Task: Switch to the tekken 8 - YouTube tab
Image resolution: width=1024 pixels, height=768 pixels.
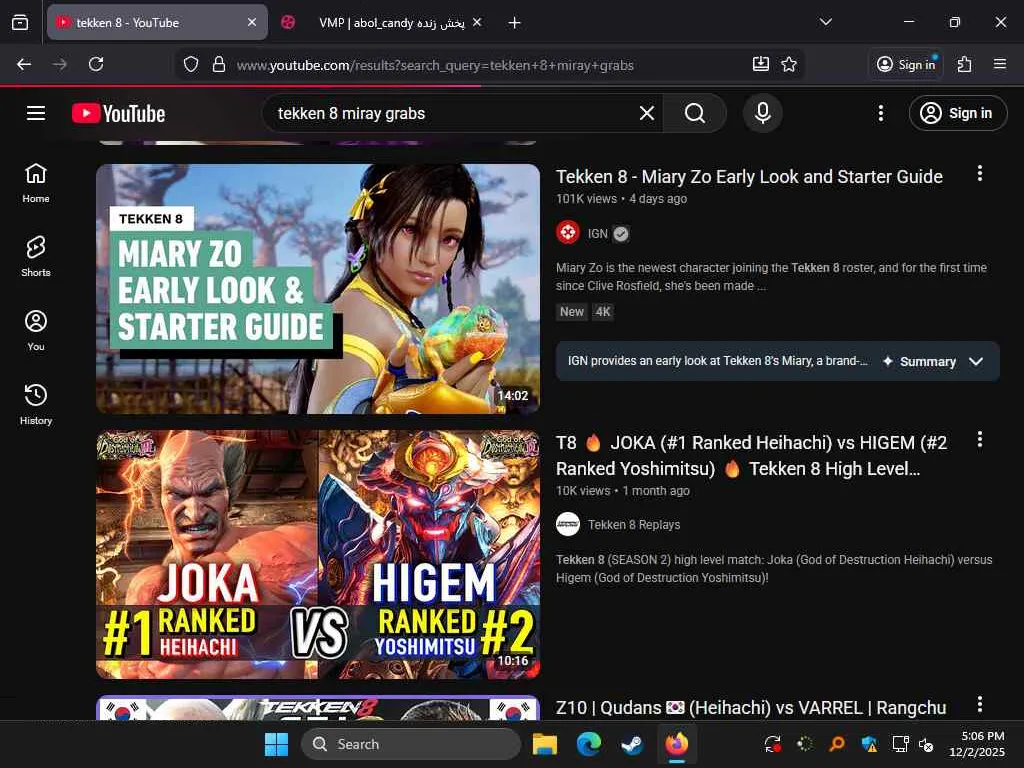Action: [157, 22]
